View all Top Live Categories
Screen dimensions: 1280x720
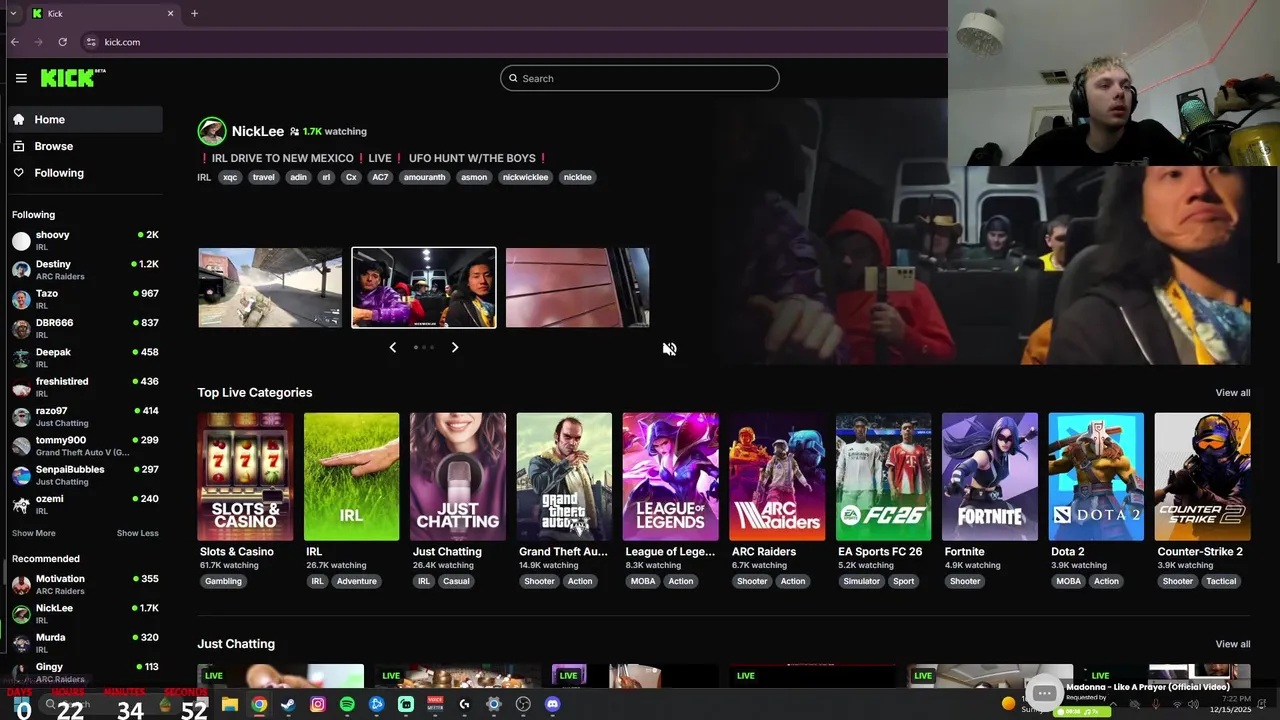(x=1233, y=393)
